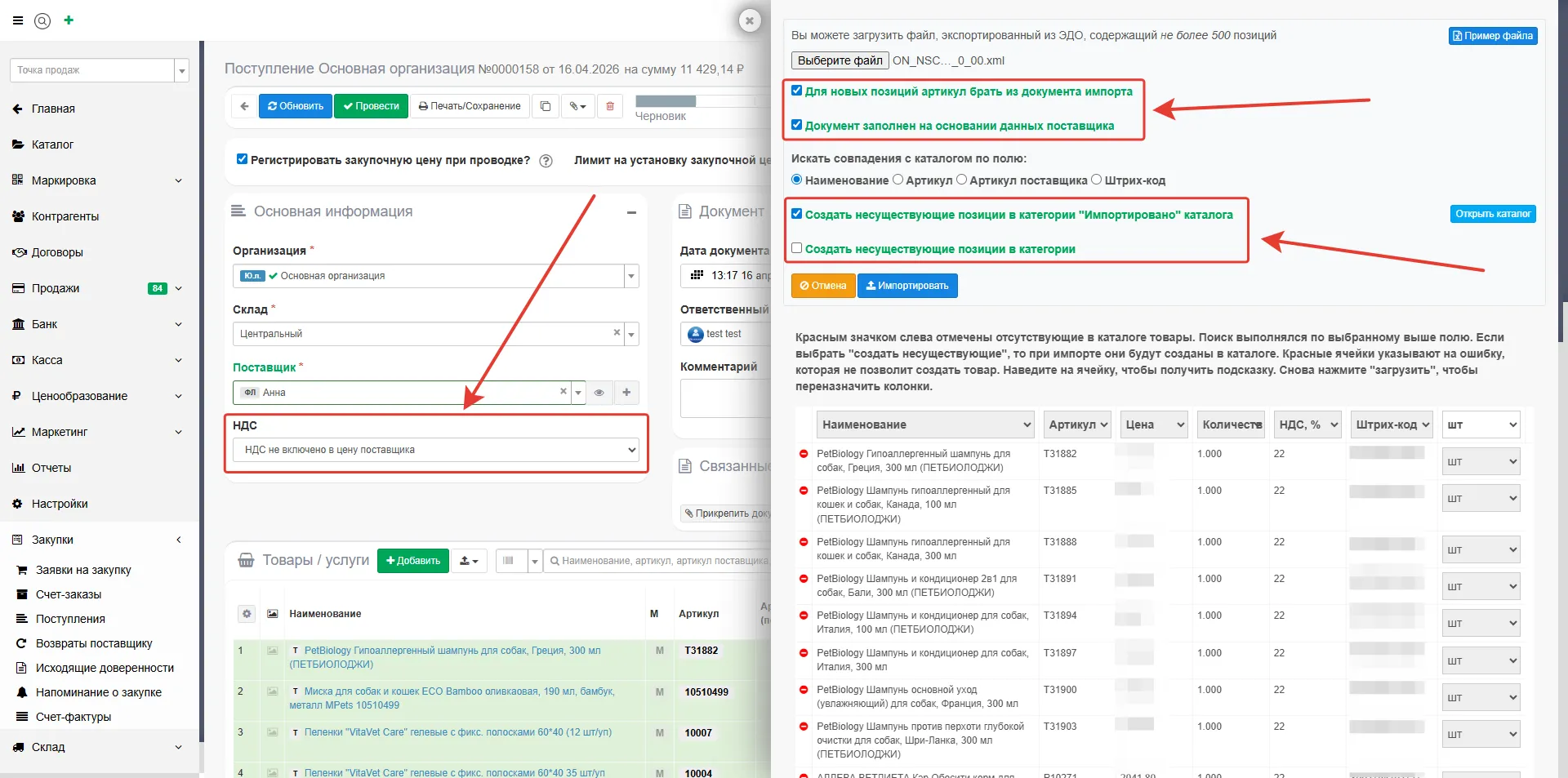The height and width of the screenshot is (778, 1568).
Task: Click the help icon near purchase price
Action: coord(546,161)
